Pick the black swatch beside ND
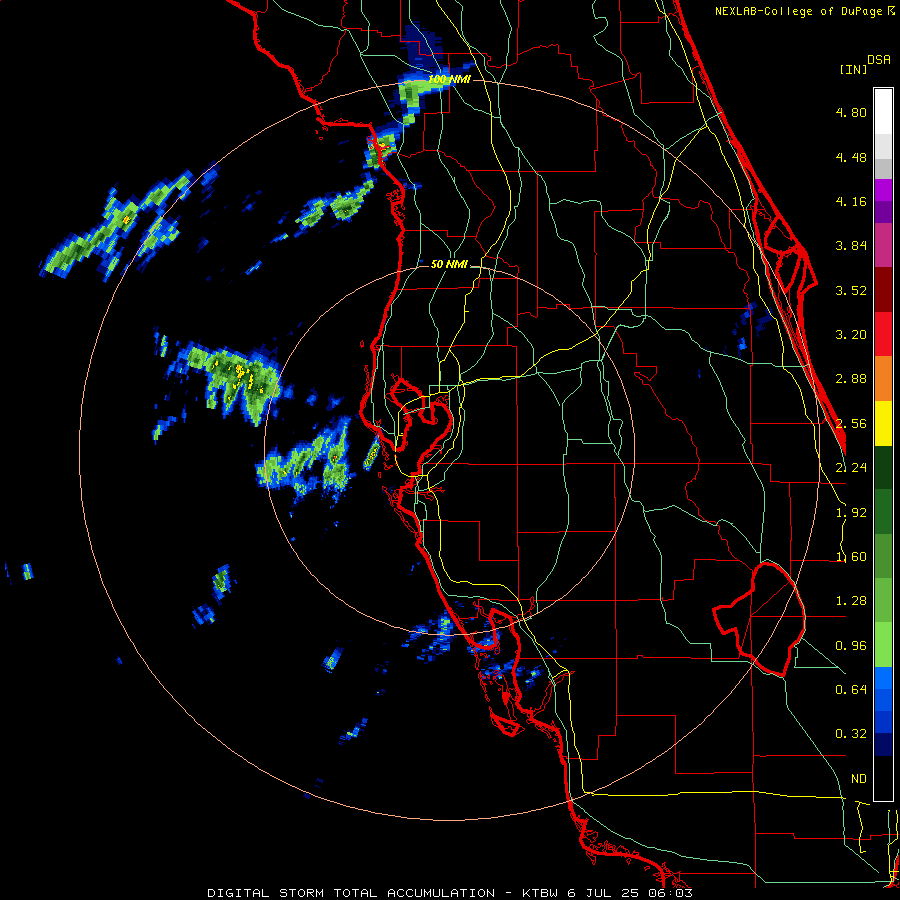Image resolution: width=900 pixels, height=900 pixels. click(x=883, y=778)
